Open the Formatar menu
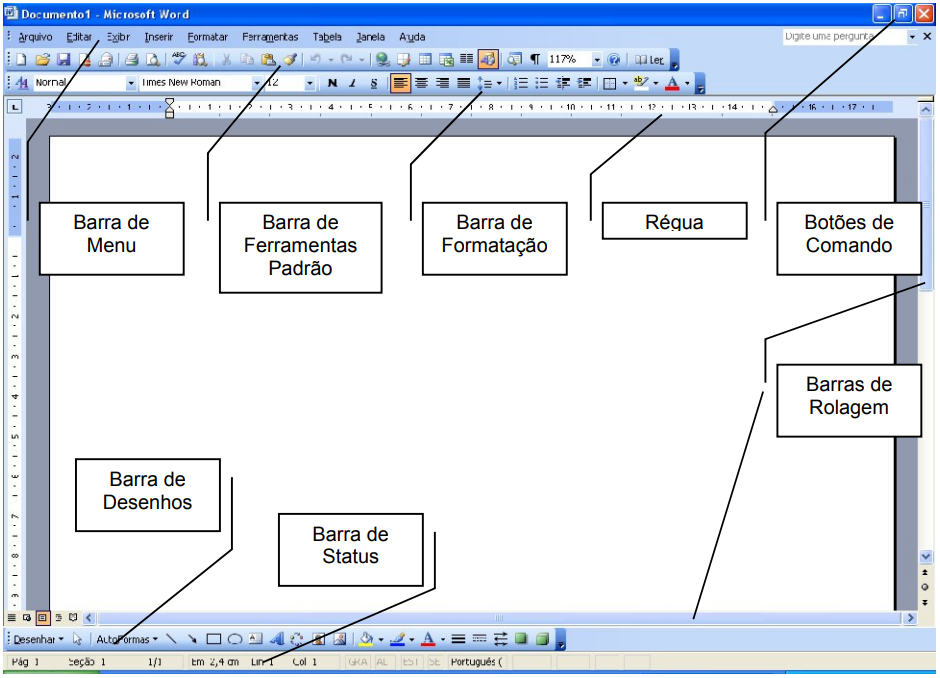 click(208, 37)
